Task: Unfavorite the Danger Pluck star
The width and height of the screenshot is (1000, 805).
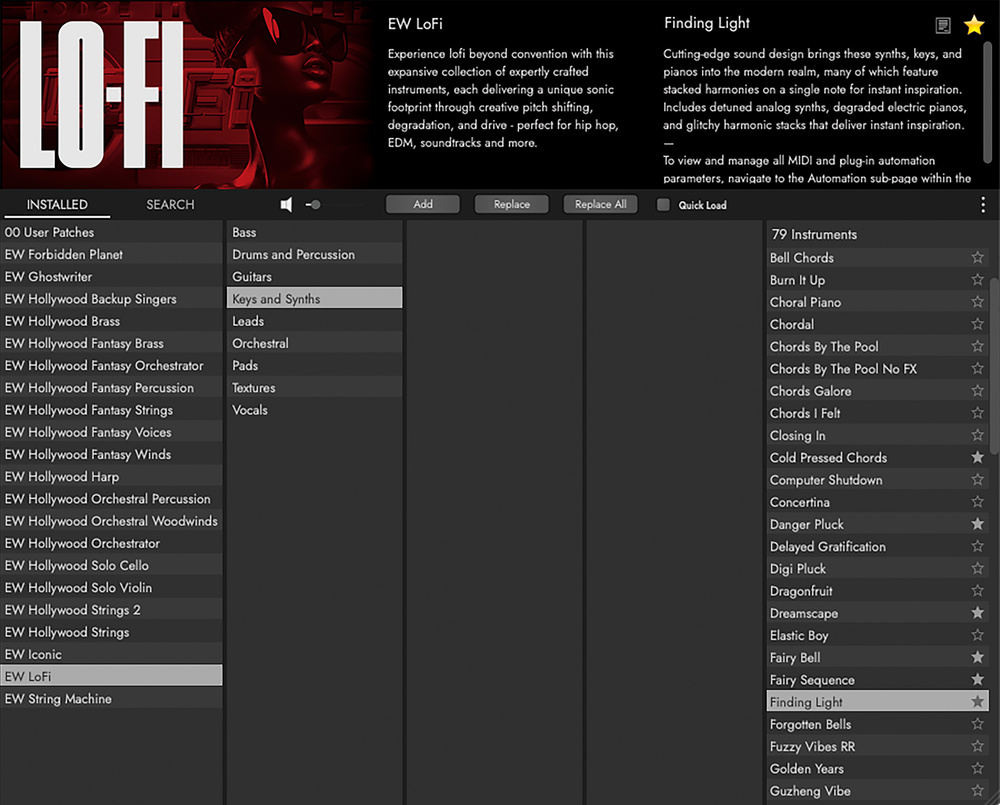Action: click(977, 524)
